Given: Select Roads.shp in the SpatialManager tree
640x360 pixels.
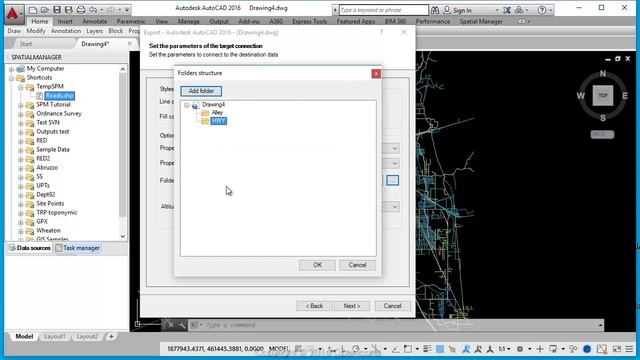Looking at the screenshot, I should pyautogui.click(x=60, y=96).
